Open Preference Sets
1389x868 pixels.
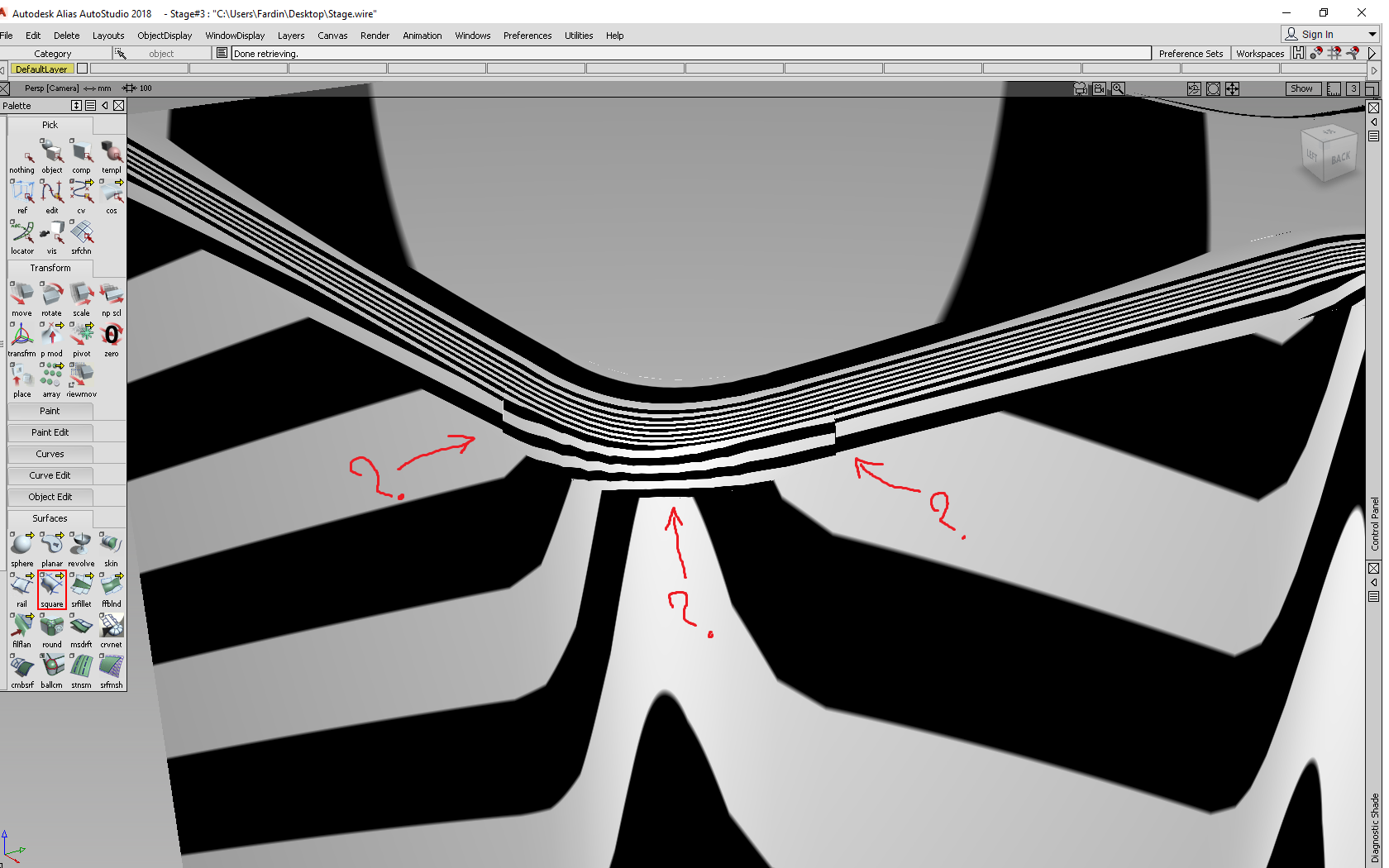point(1191,53)
